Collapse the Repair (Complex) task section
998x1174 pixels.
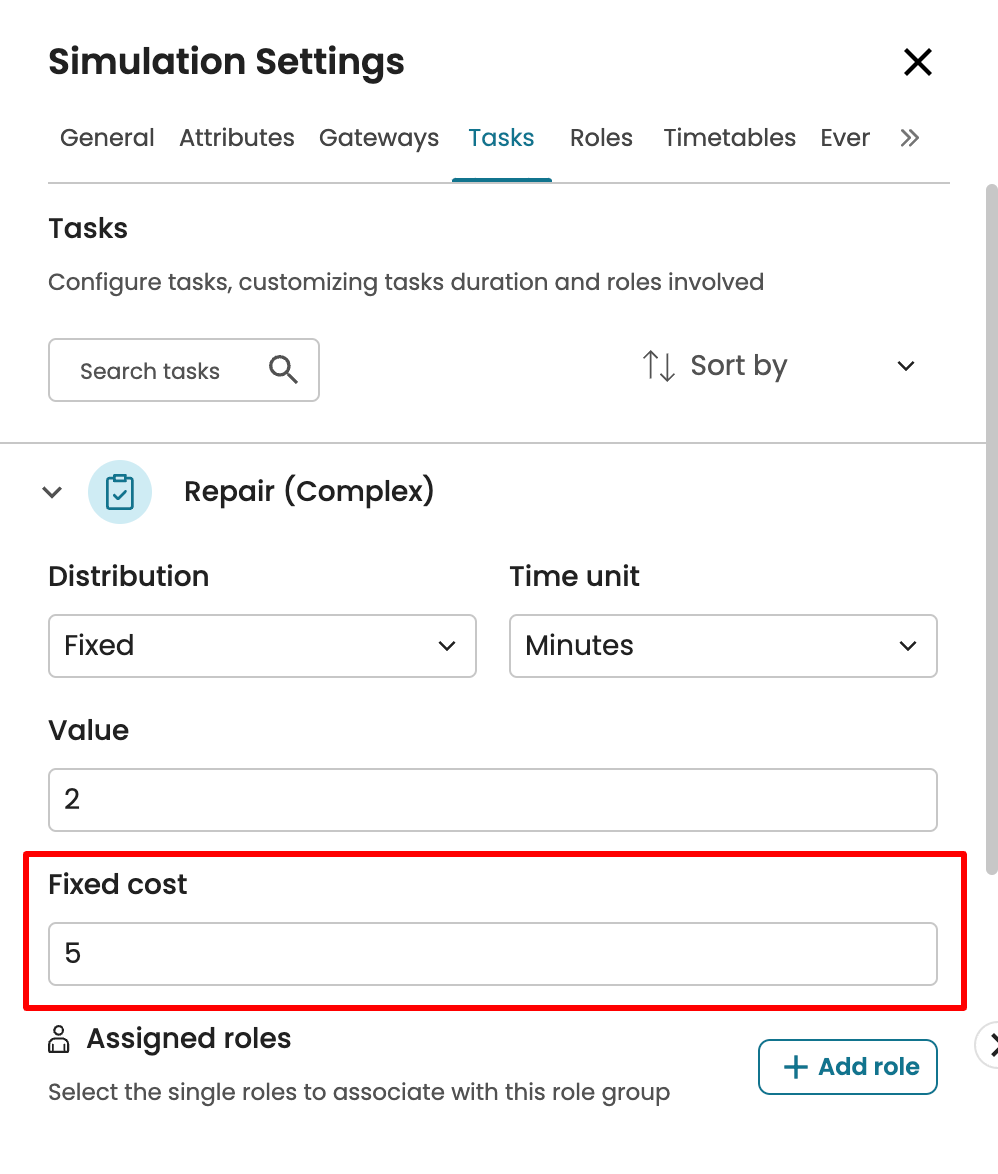52,492
